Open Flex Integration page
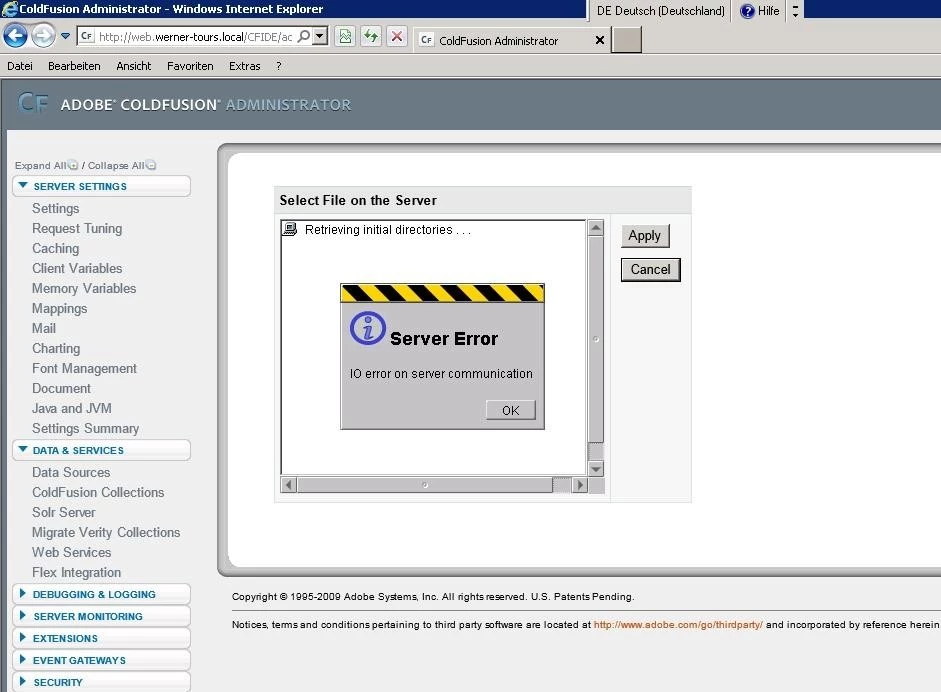 tap(76, 573)
